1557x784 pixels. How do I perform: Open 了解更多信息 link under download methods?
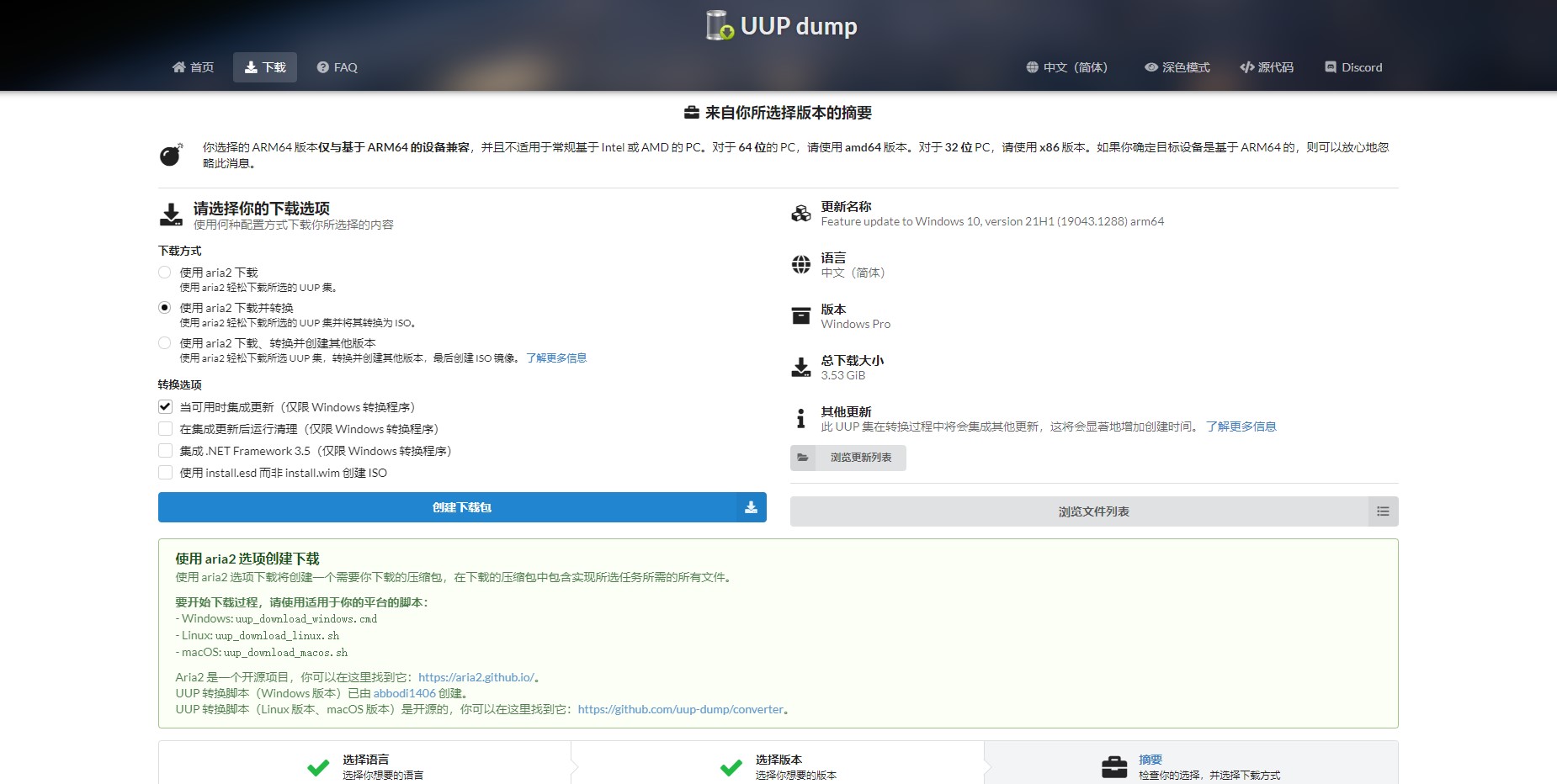click(x=556, y=358)
